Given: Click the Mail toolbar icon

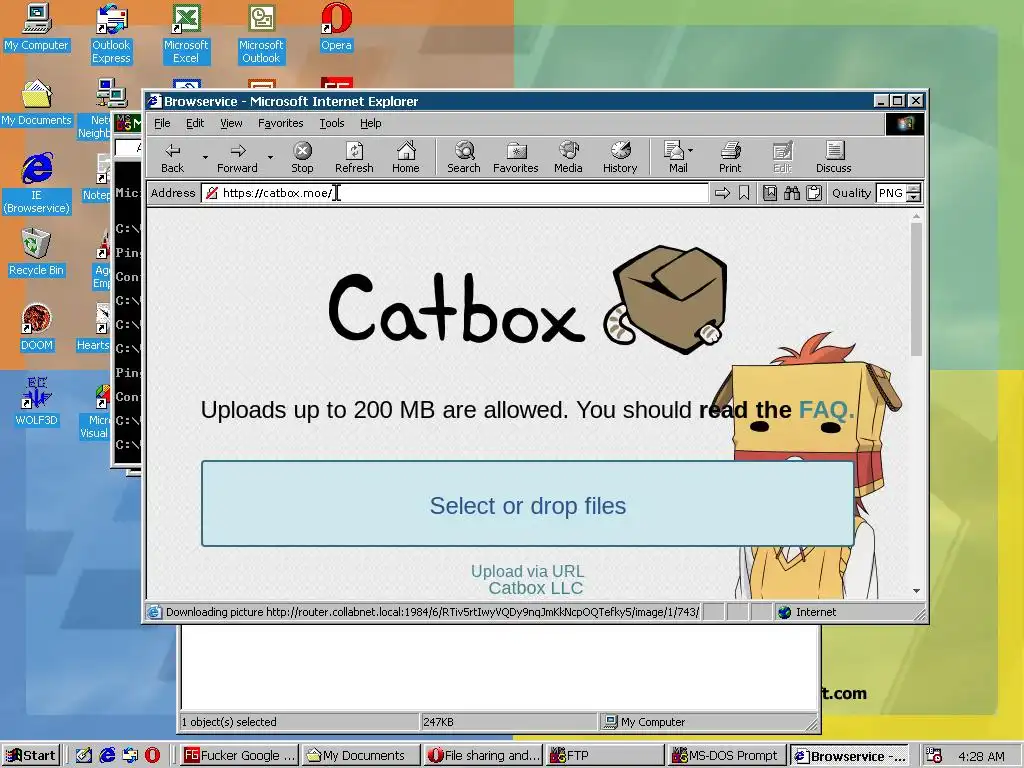Looking at the screenshot, I should 675,158.
